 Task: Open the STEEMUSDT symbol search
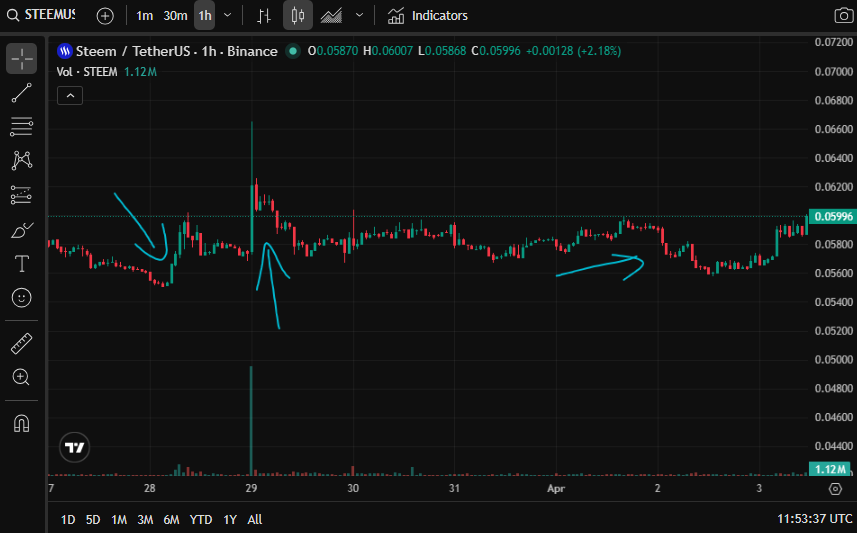(x=42, y=15)
